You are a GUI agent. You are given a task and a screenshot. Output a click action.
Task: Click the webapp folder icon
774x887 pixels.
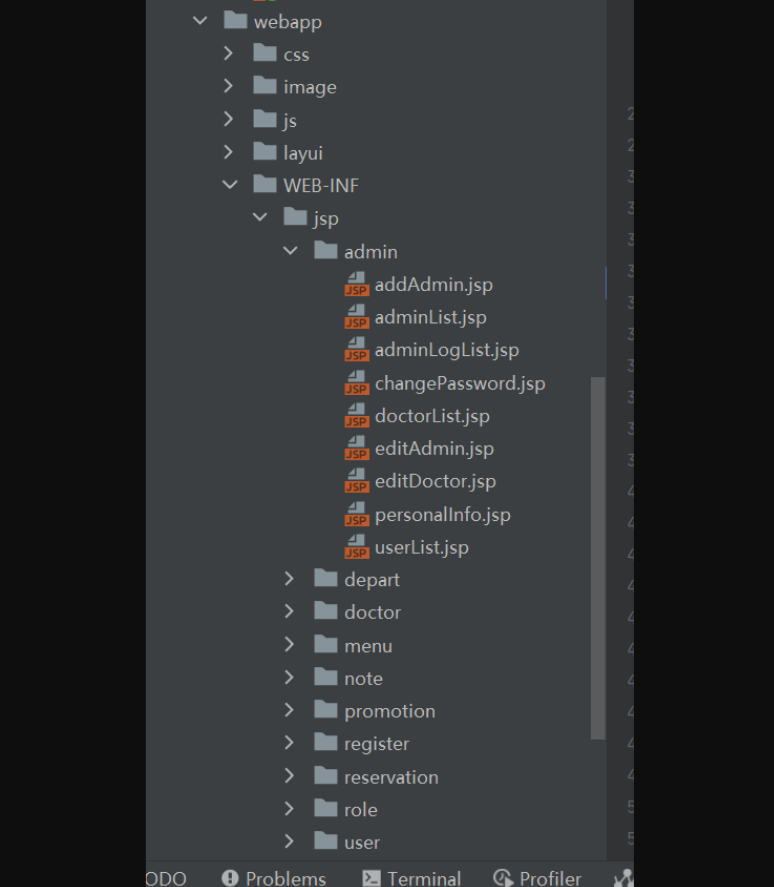tap(236, 21)
